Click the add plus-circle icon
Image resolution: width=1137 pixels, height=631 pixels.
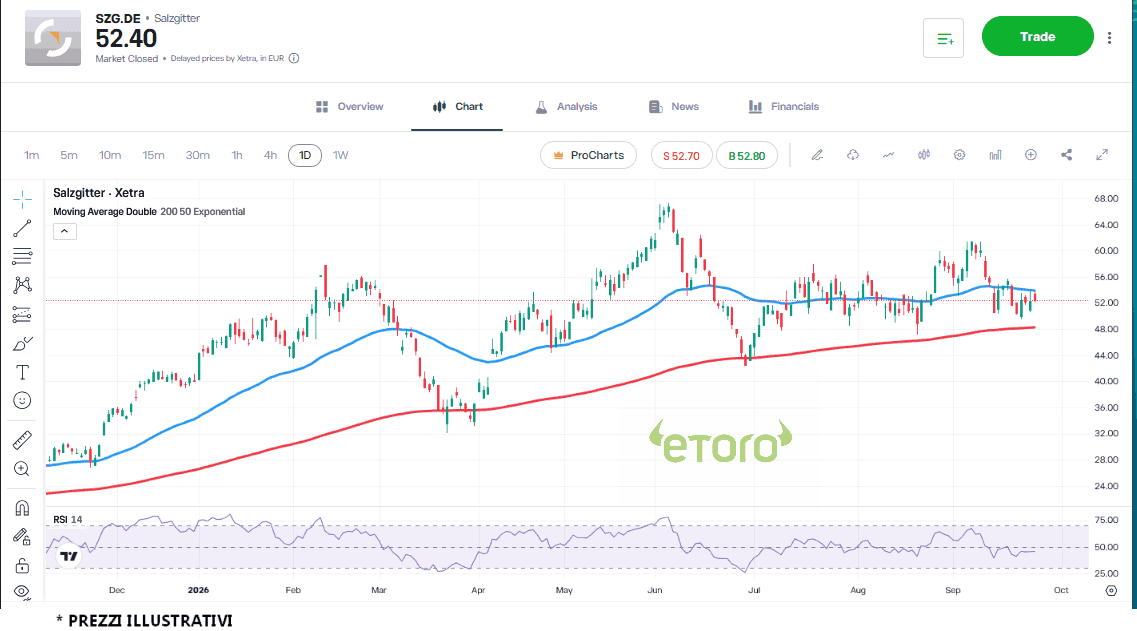click(x=1030, y=154)
